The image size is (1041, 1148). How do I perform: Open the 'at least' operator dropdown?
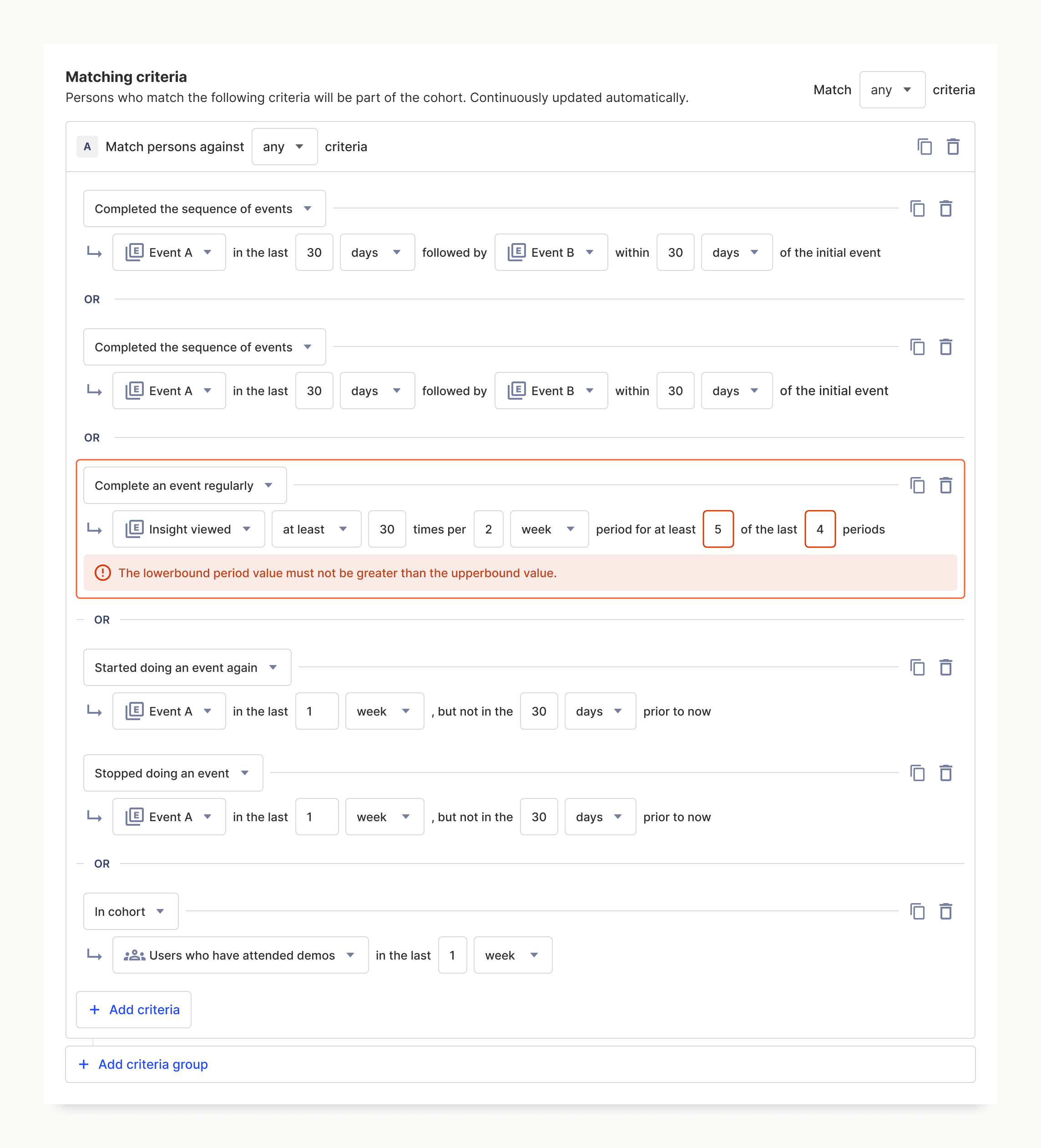pyautogui.click(x=316, y=529)
